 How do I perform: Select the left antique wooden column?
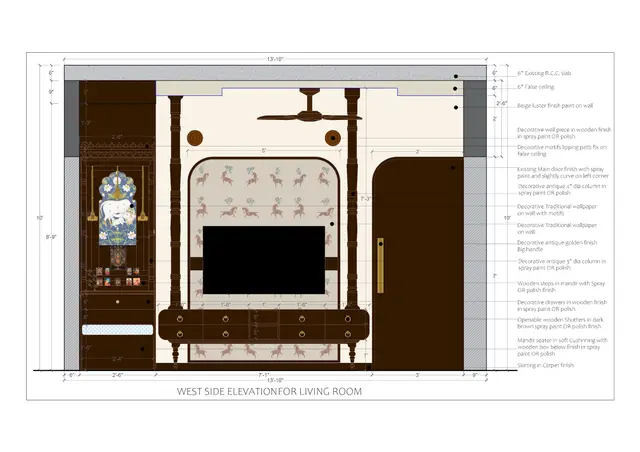coord(175,202)
